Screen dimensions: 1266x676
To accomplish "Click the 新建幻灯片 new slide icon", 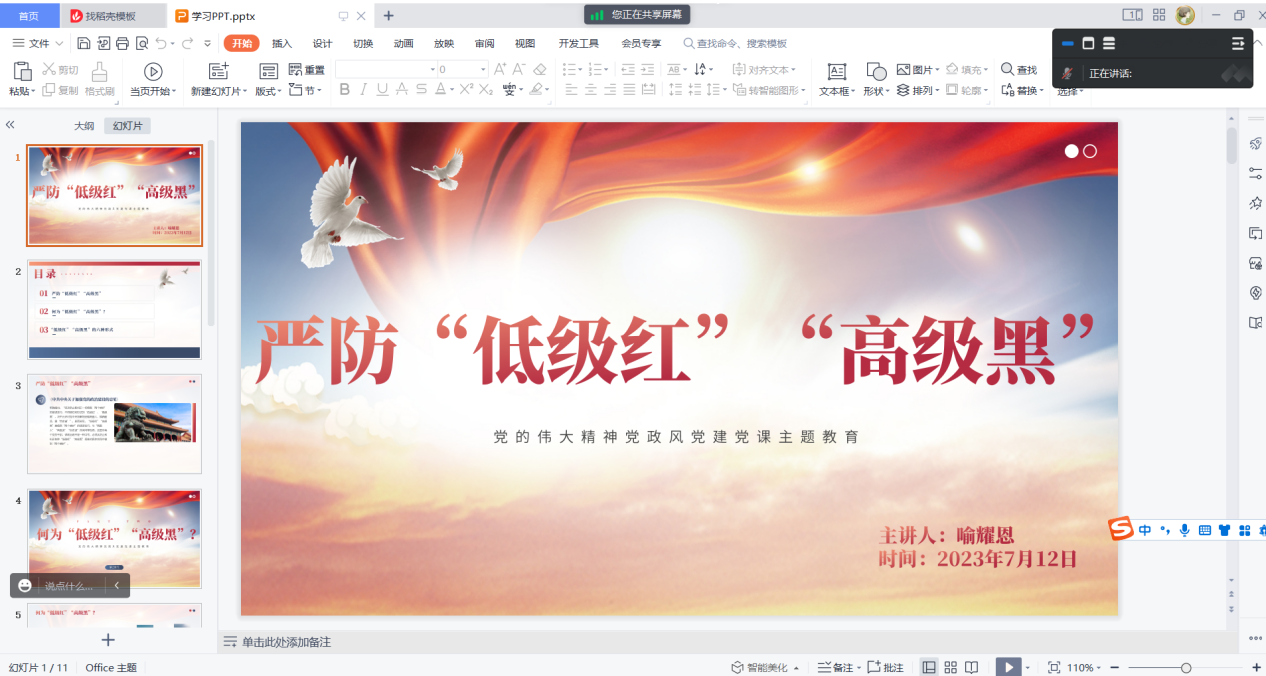I will tap(218, 71).
